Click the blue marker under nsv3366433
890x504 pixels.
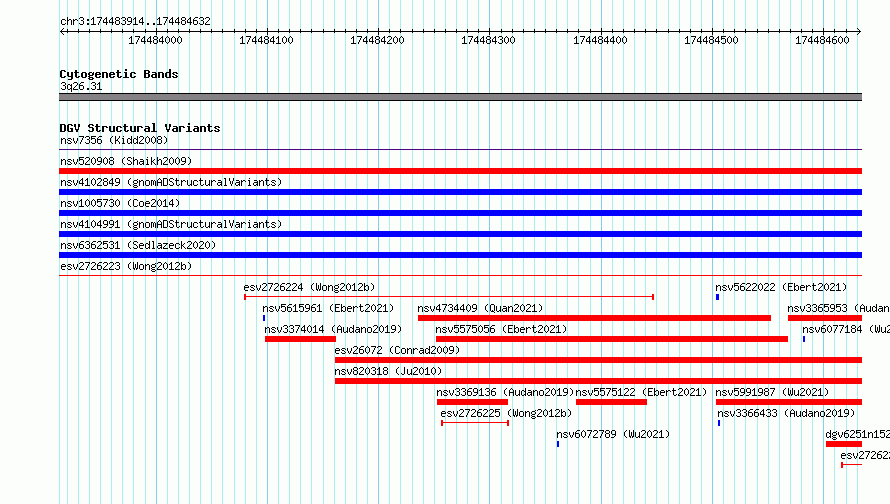719,423
